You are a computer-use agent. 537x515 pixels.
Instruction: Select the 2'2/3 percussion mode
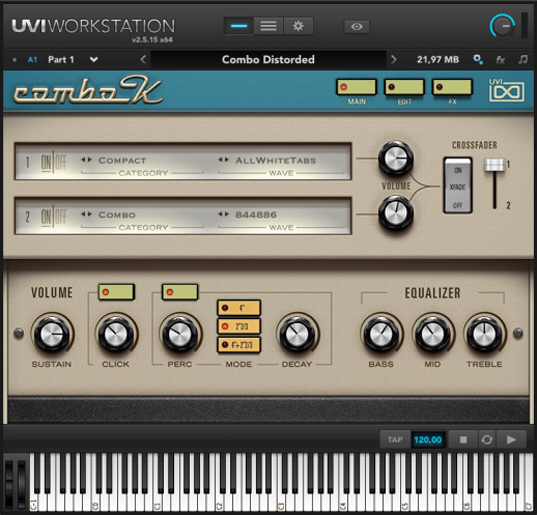point(239,326)
